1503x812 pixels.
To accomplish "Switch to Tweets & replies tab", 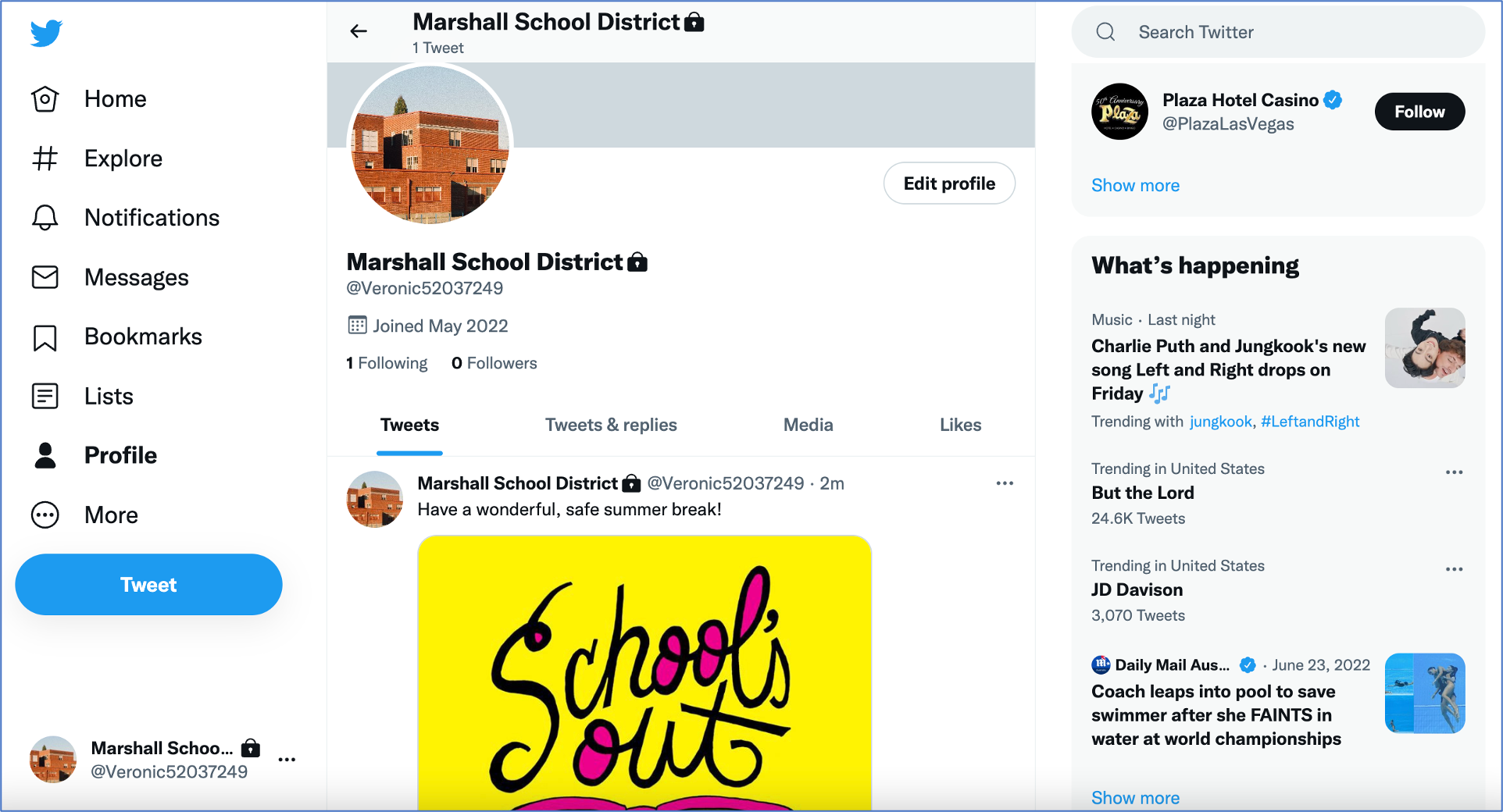I will point(611,426).
